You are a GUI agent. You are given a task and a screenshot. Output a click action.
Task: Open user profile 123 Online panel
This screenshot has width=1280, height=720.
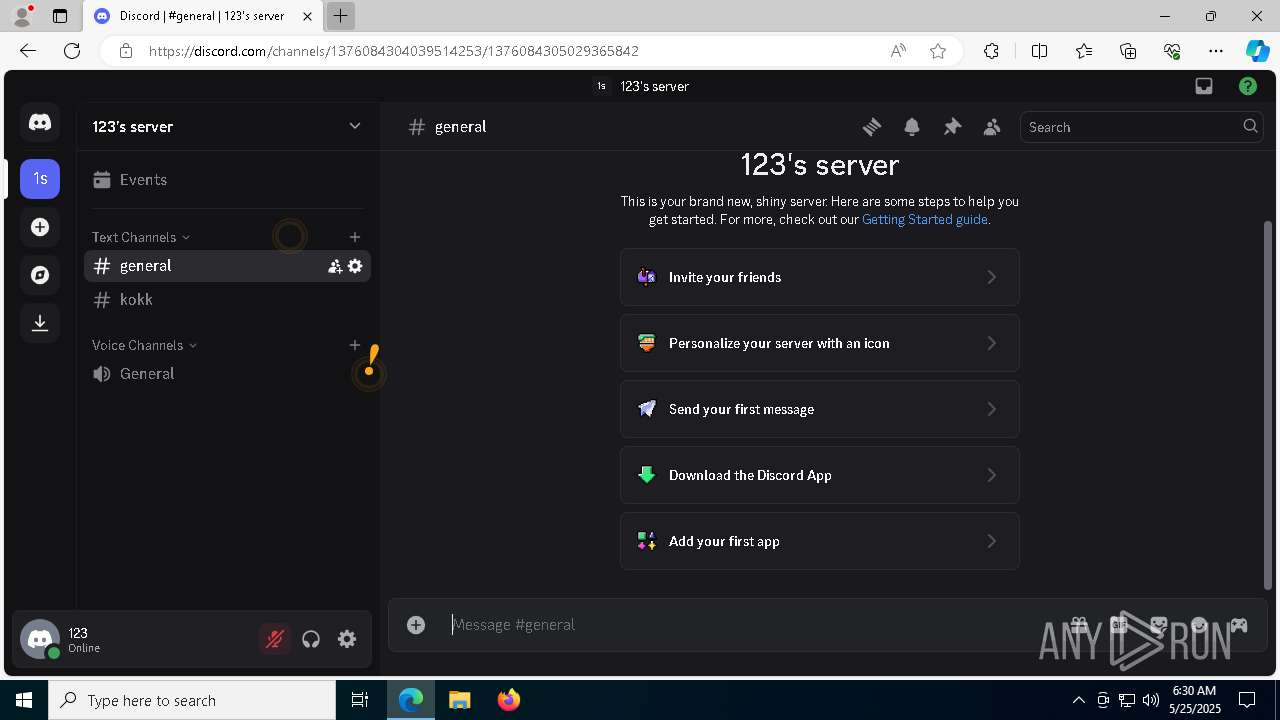(x=137, y=639)
